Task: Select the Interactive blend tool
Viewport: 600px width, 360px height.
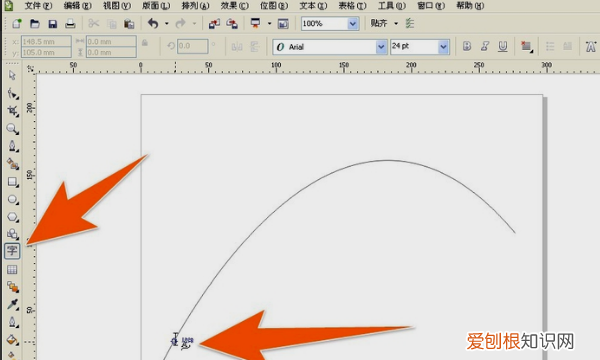Action: pos(13,287)
